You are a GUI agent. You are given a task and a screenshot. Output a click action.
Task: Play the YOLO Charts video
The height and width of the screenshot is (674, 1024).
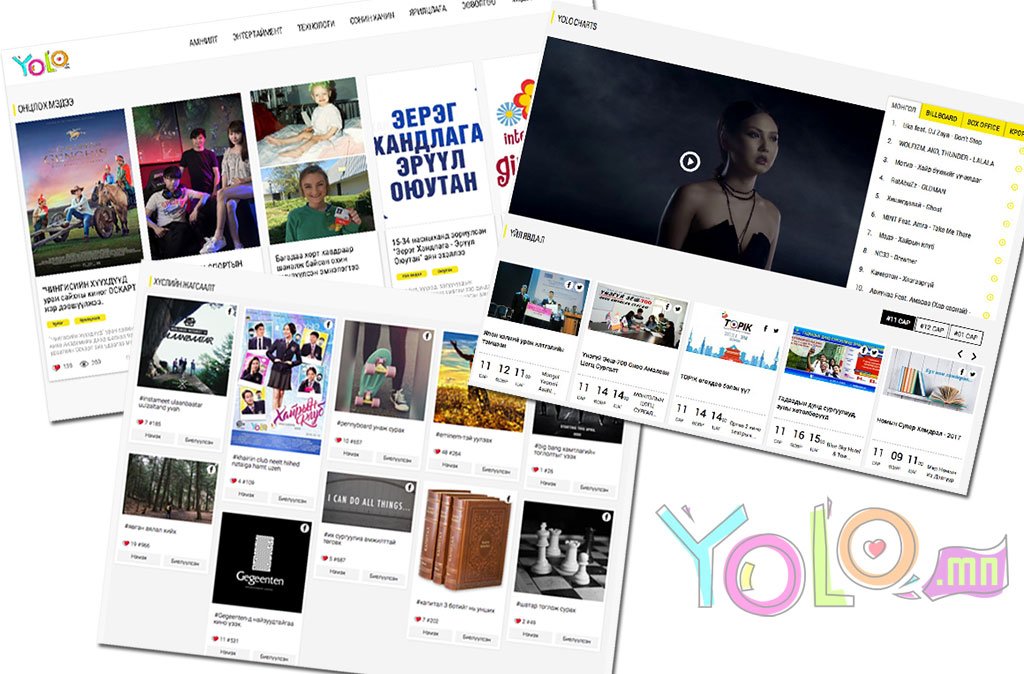pyautogui.click(x=689, y=160)
